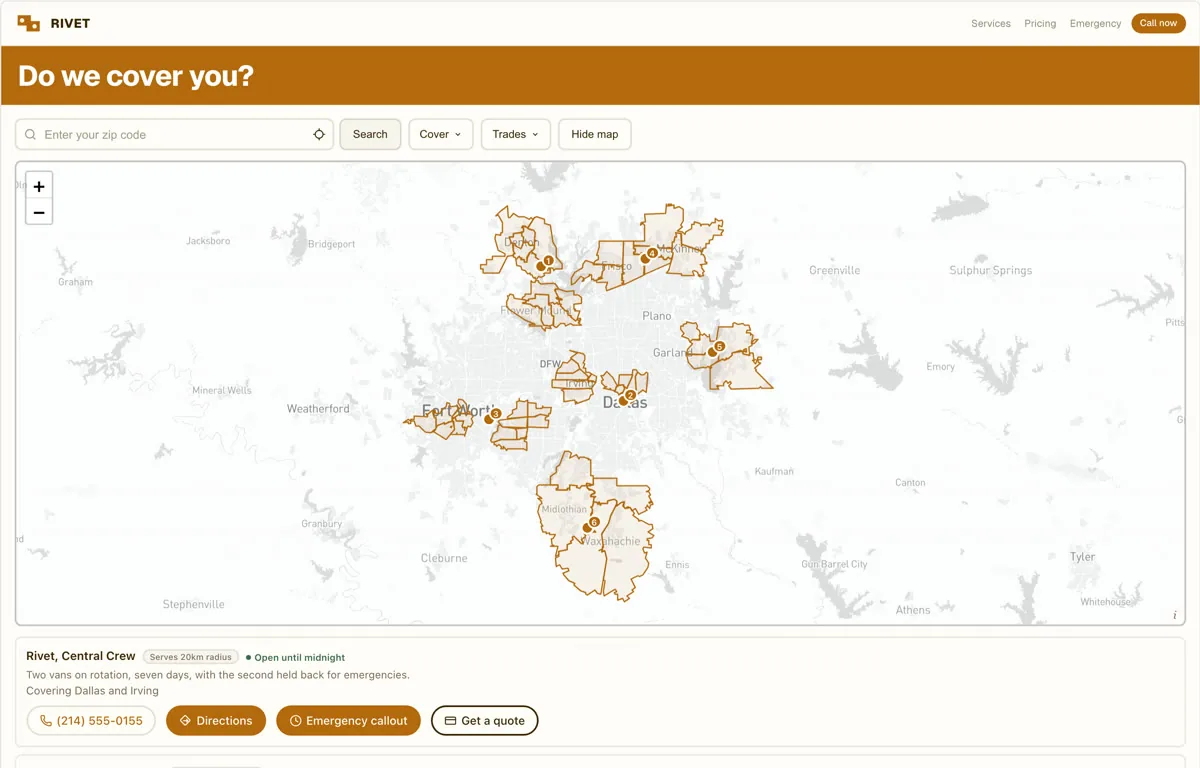Viewport: 1200px width, 768px height.
Task: Click the Stephenville map label
Action: tap(194, 604)
